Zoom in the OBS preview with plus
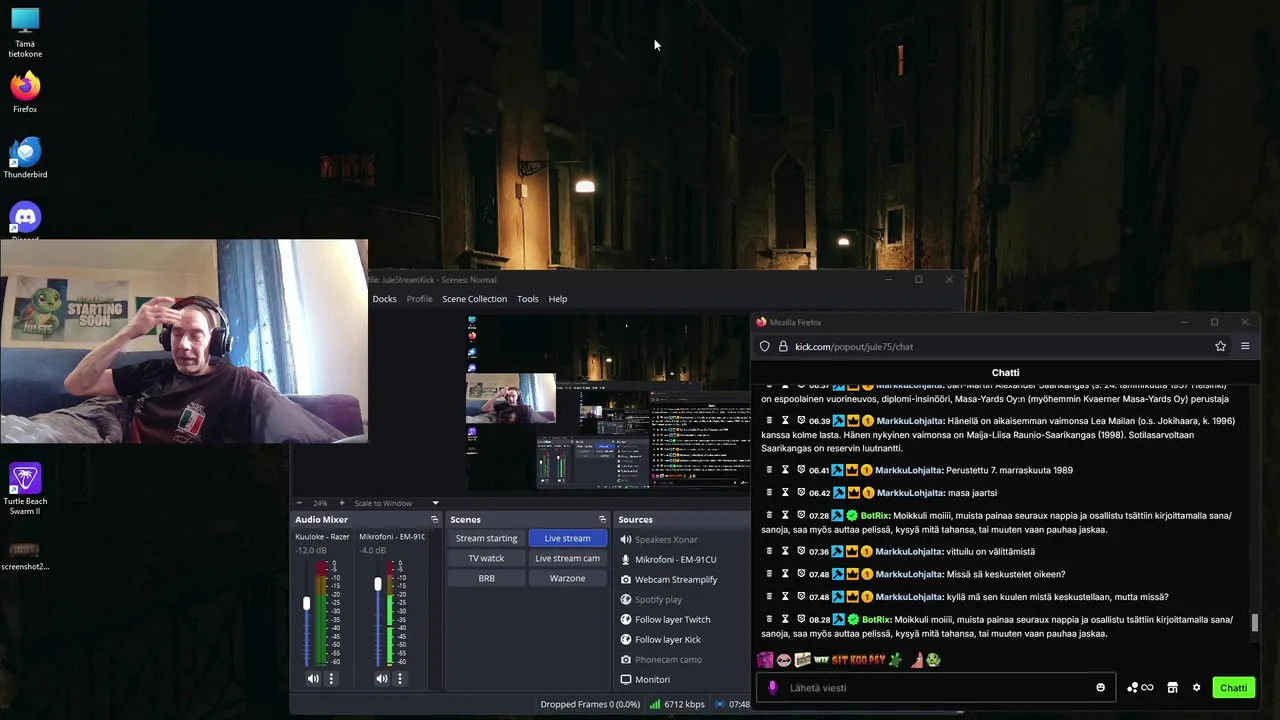The image size is (1280, 720). (x=341, y=503)
